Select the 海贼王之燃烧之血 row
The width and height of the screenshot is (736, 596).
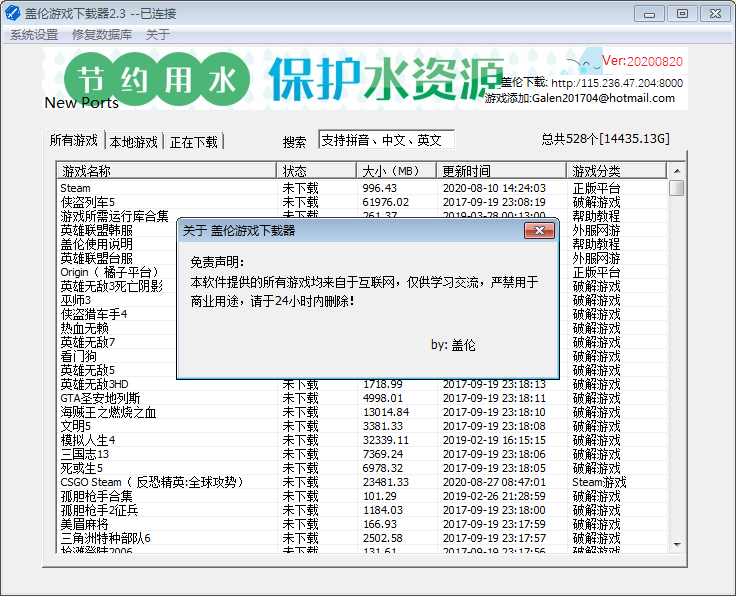click(x=362, y=412)
